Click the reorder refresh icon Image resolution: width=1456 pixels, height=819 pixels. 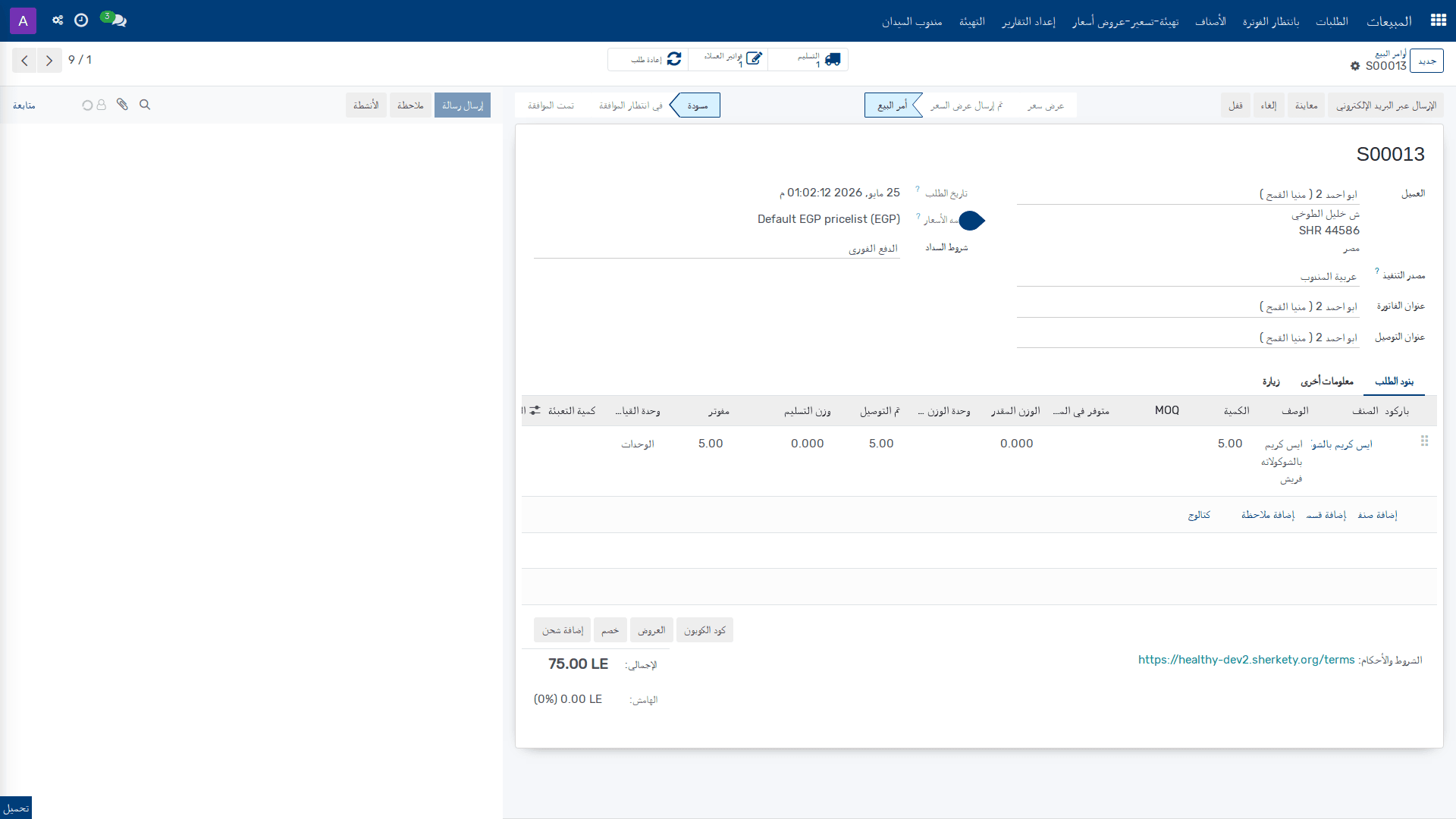pyautogui.click(x=674, y=59)
